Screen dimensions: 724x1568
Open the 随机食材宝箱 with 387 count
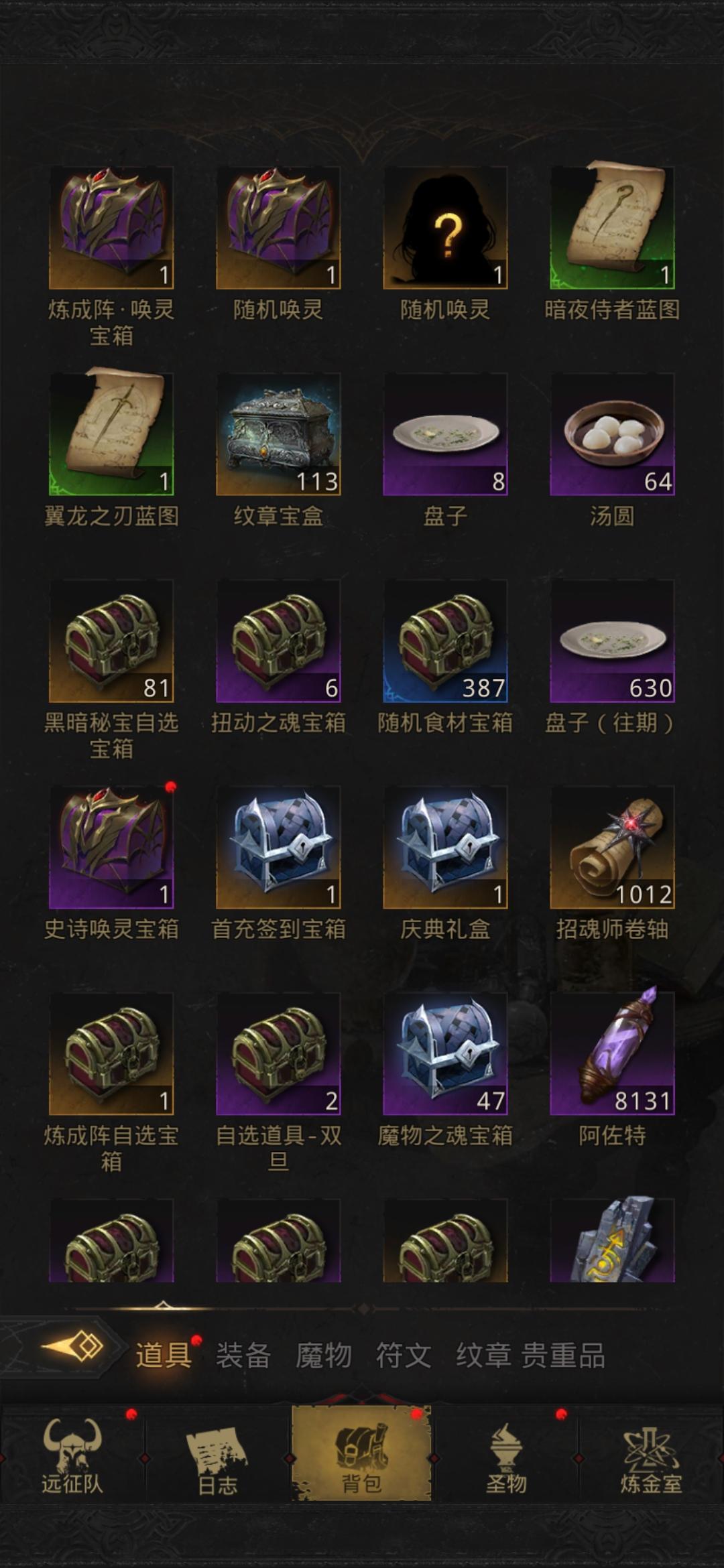pos(445,641)
